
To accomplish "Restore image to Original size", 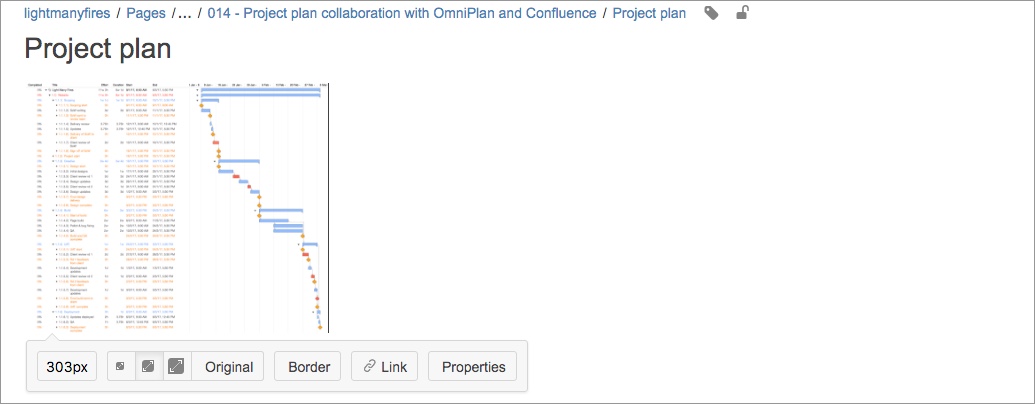I will point(228,366).
